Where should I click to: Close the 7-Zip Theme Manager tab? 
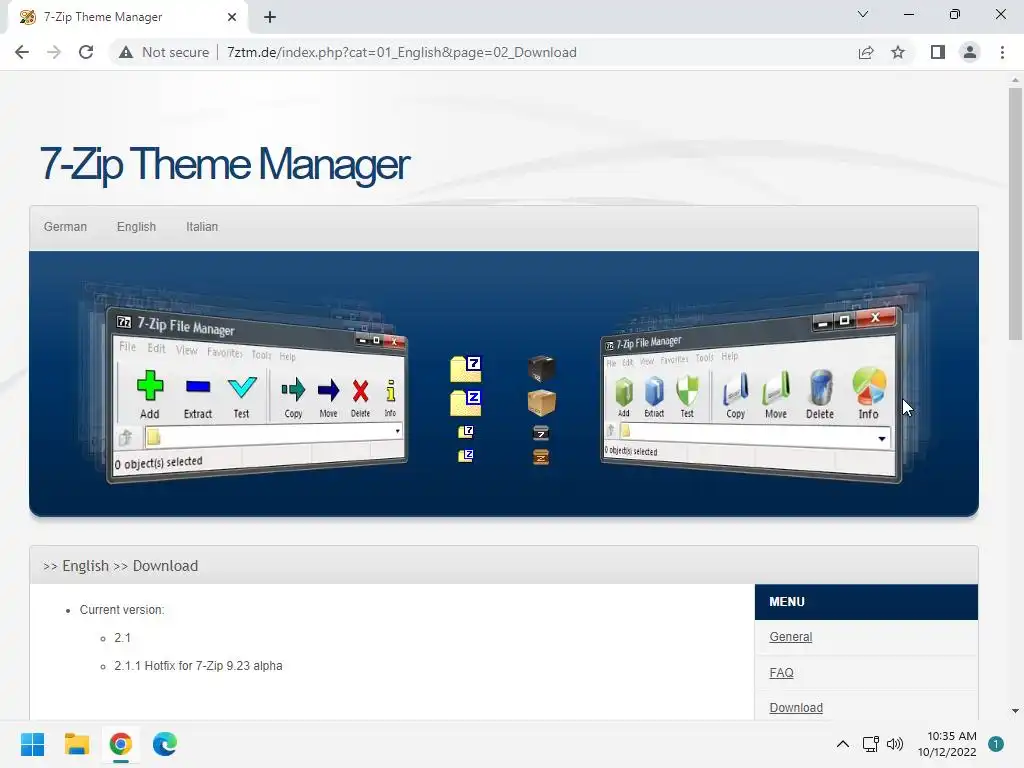[232, 17]
